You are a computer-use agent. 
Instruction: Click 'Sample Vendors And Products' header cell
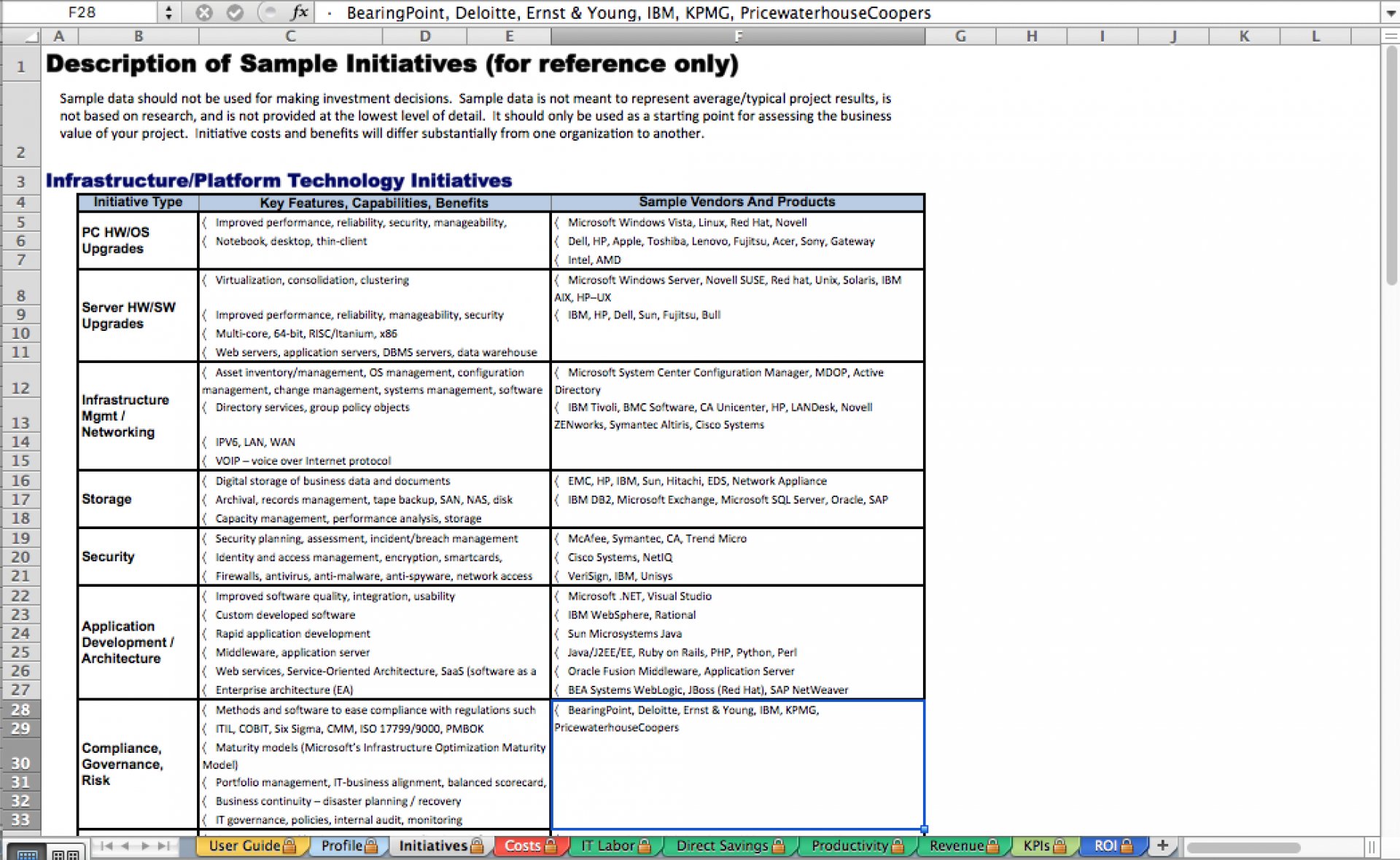[737, 202]
